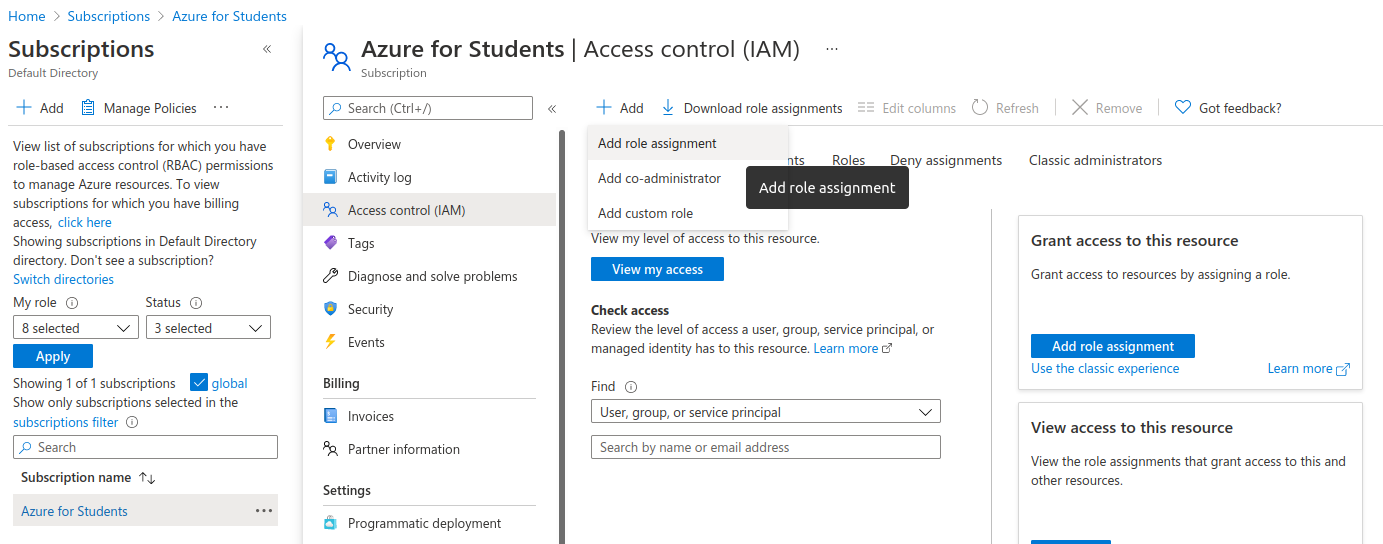This screenshot has height=544, width=1383.
Task: Collapse the resource menu with double chevron
Action: (552, 108)
